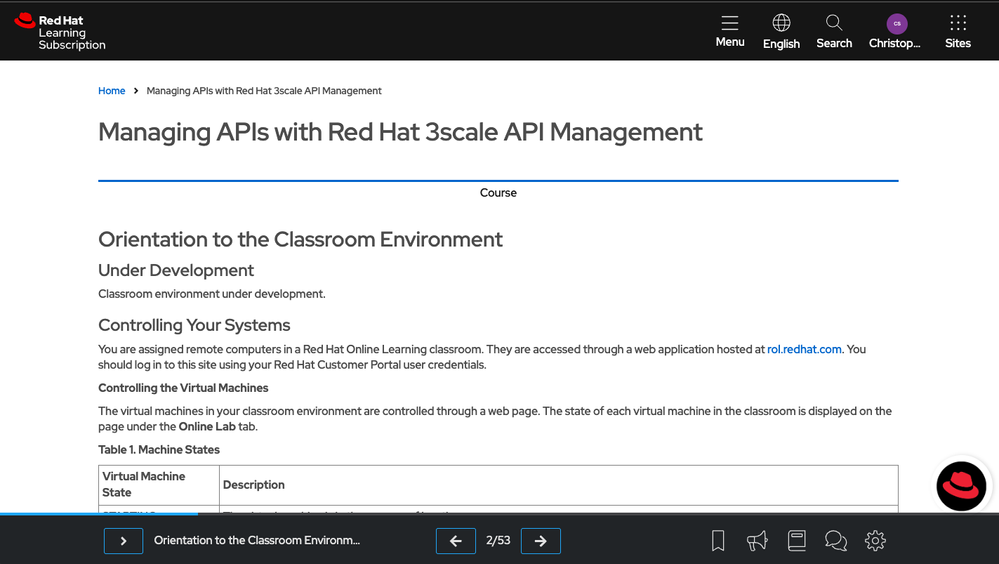The height and width of the screenshot is (564, 999).
Task: Open the settings gear icon
Action: point(875,541)
